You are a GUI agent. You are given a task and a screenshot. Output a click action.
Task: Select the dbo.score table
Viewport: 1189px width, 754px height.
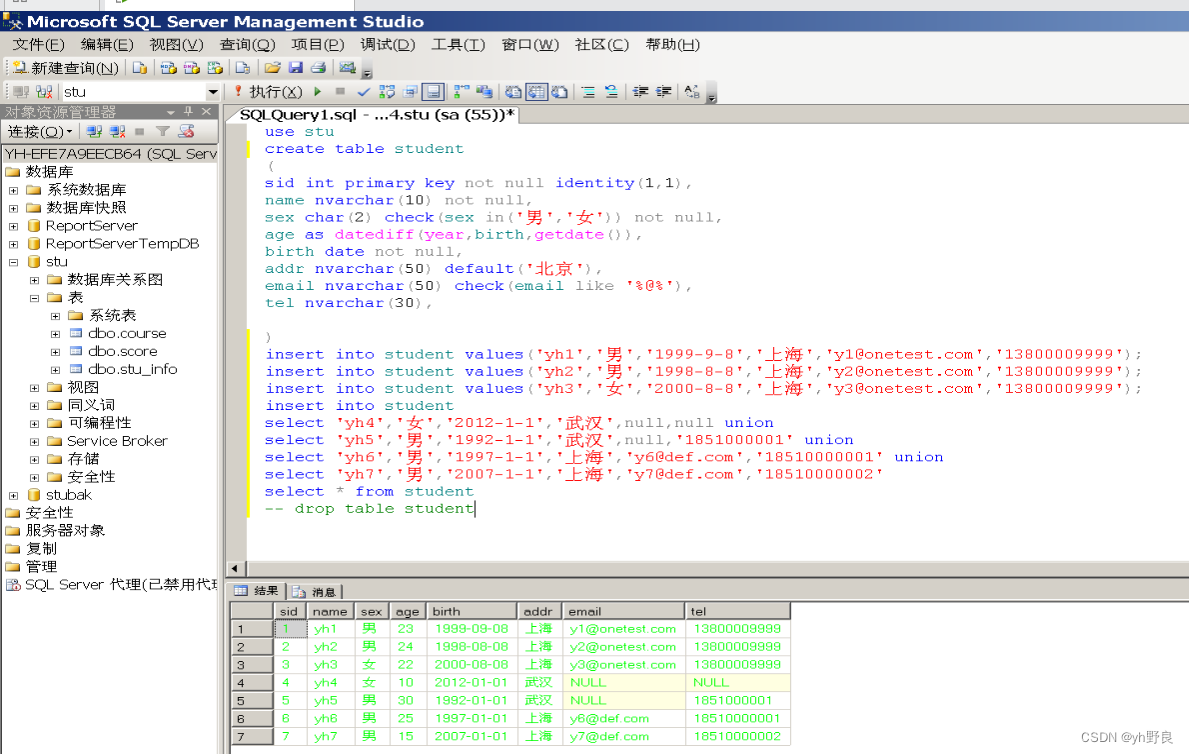pos(122,351)
